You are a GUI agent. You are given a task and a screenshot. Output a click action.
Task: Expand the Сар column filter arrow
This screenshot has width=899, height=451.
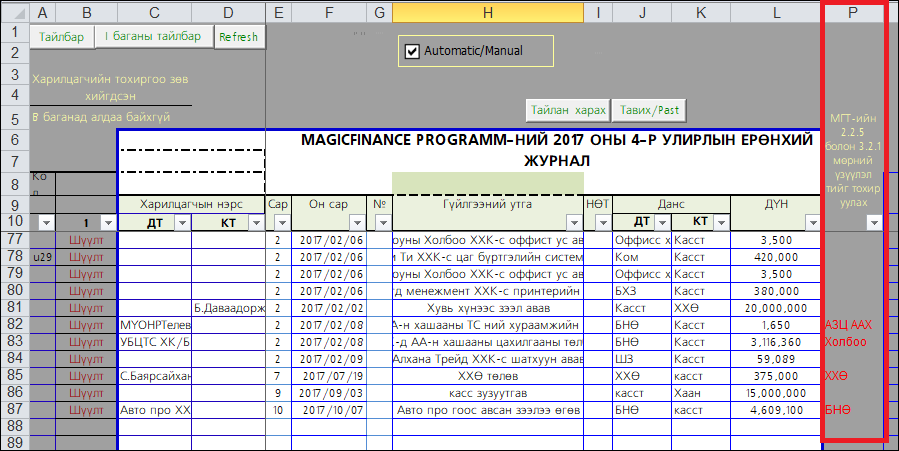click(281, 222)
